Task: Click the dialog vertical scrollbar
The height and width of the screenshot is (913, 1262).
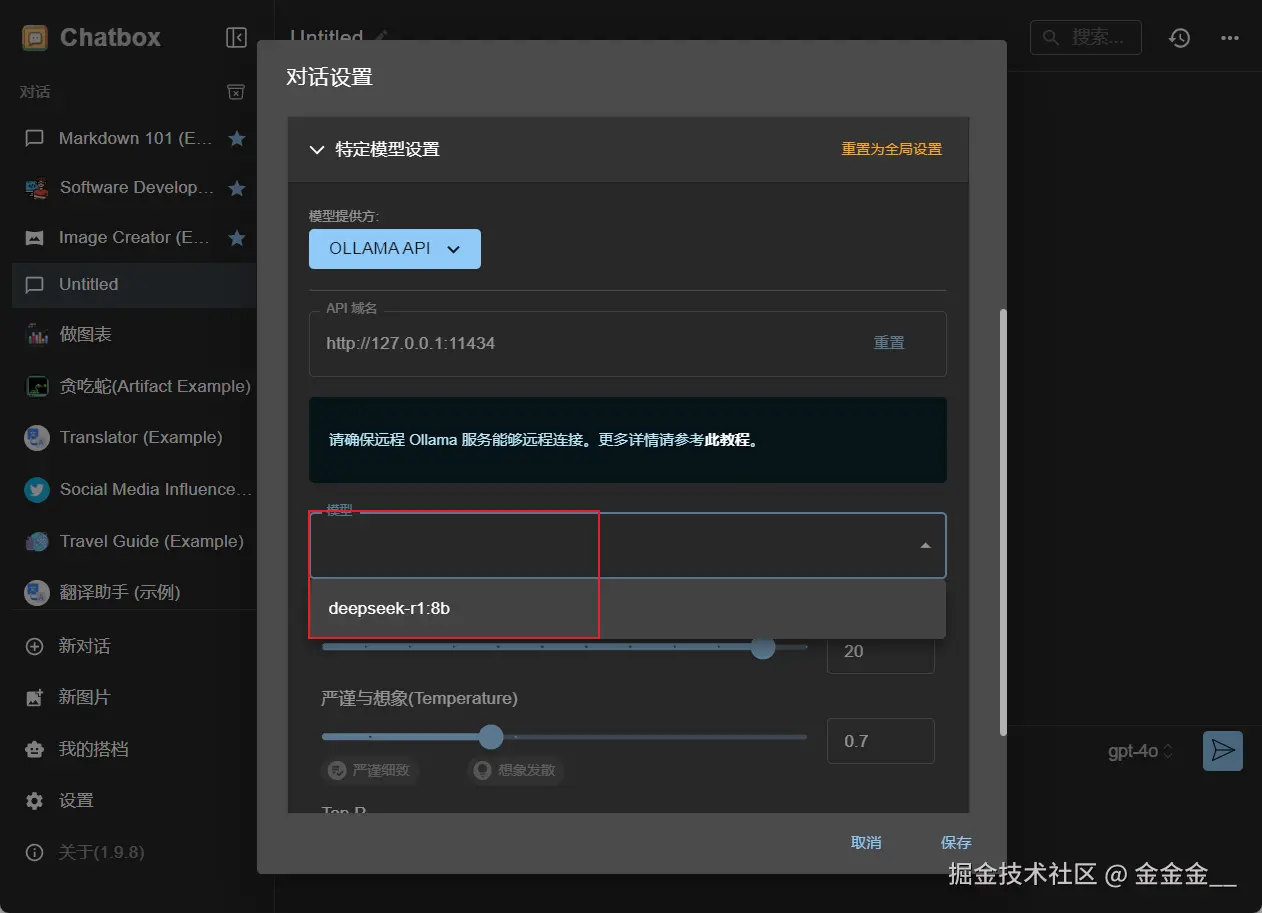Action: click(x=1002, y=522)
